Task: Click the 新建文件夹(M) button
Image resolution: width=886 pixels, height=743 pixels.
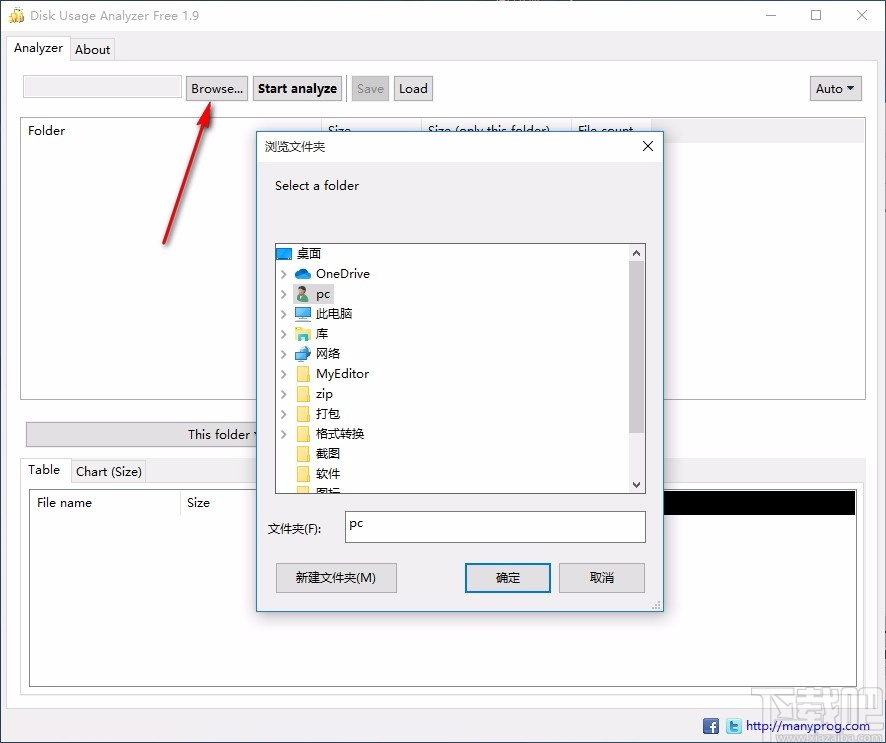Action: click(x=335, y=577)
